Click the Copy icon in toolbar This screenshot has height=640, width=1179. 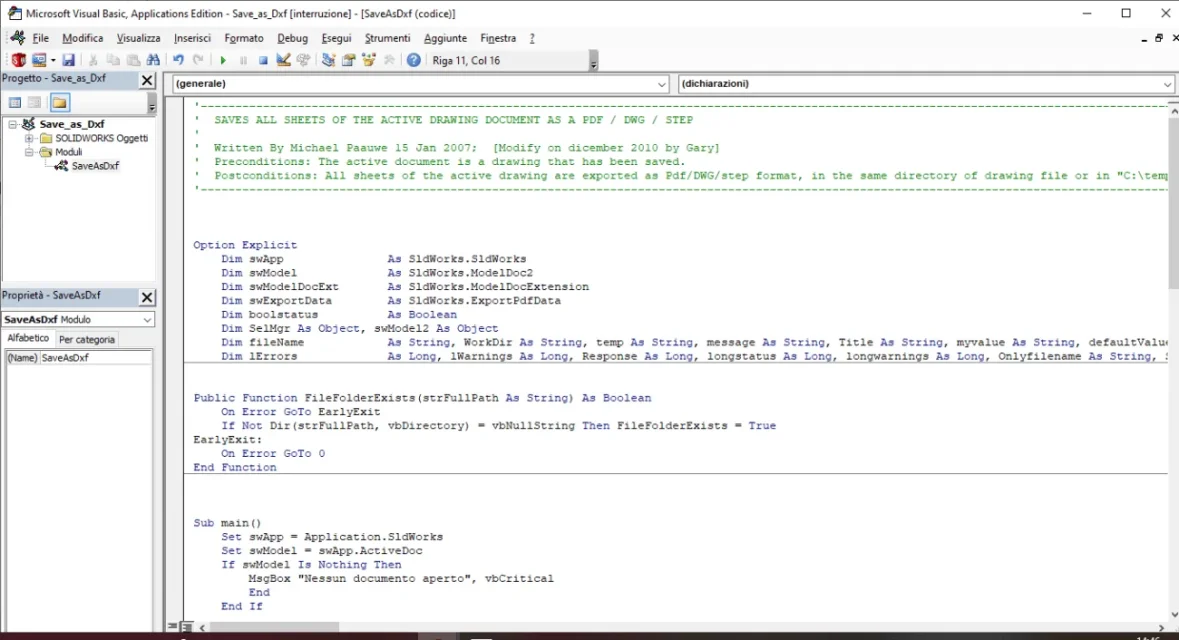(113, 60)
